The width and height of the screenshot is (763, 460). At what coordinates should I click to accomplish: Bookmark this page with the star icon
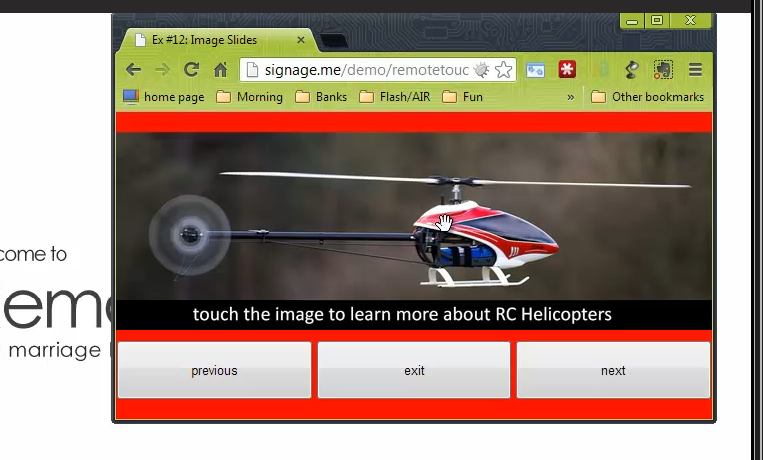point(504,70)
